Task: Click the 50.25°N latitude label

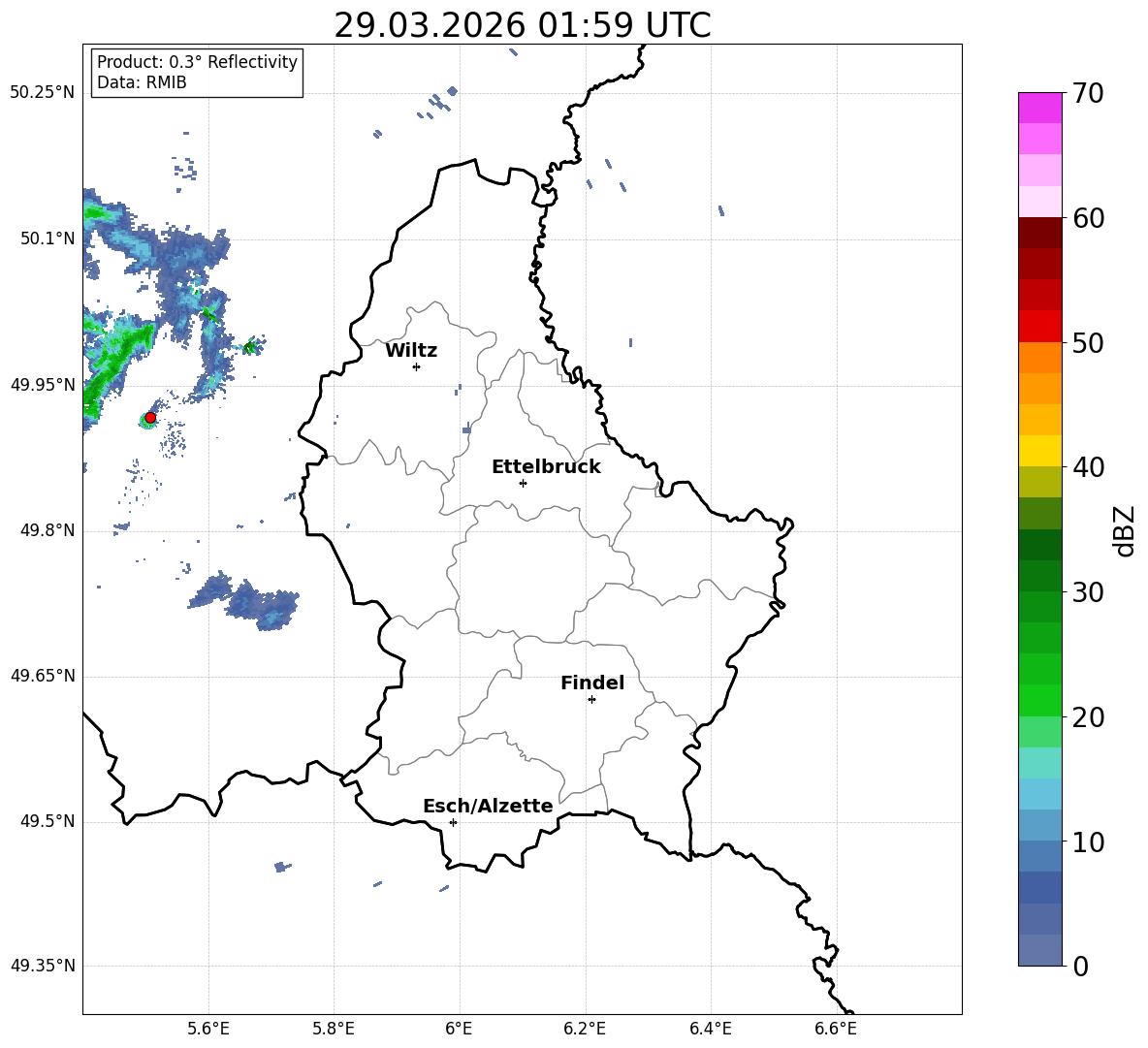Action: point(43,93)
